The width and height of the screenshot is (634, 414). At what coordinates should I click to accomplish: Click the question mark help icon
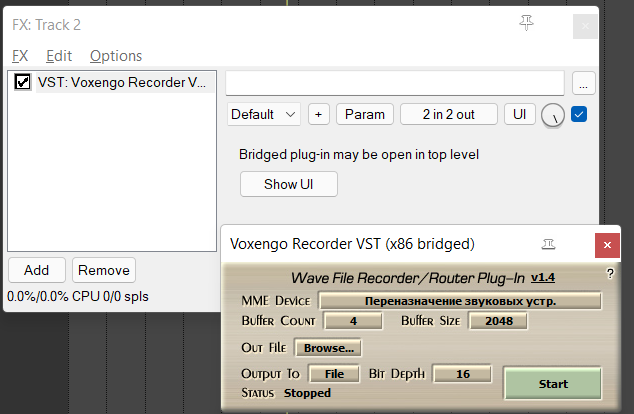610,273
